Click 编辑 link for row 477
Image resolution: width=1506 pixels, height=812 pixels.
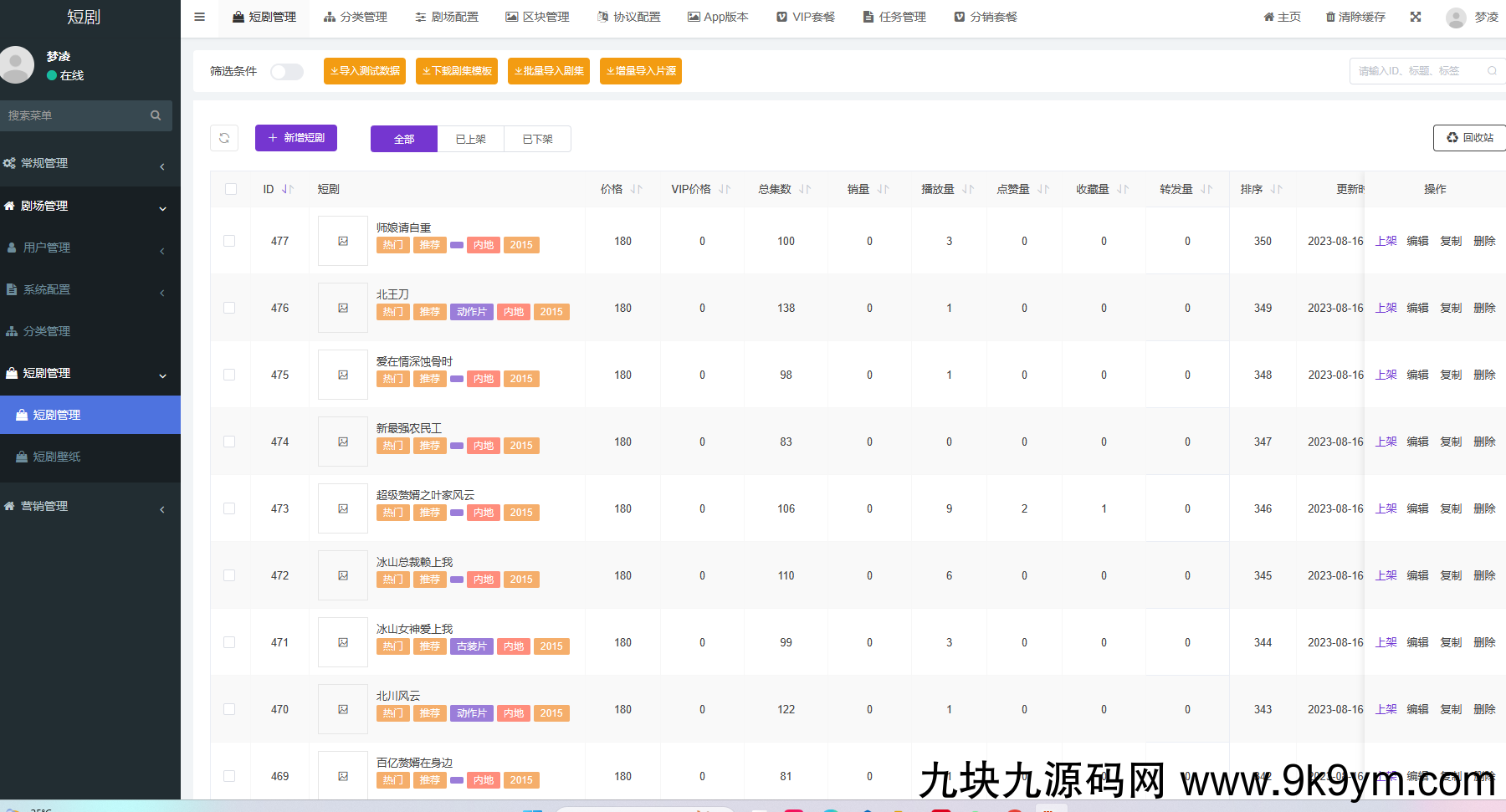pyautogui.click(x=1417, y=241)
